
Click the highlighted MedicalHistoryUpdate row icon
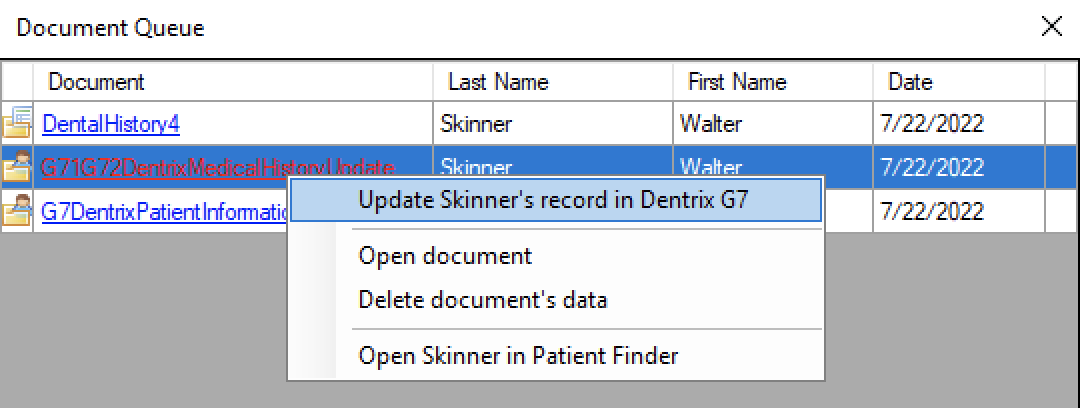(17, 167)
